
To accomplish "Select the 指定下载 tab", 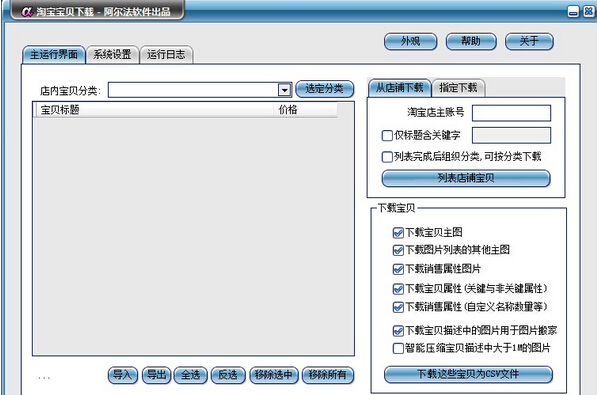I will click(x=458, y=88).
